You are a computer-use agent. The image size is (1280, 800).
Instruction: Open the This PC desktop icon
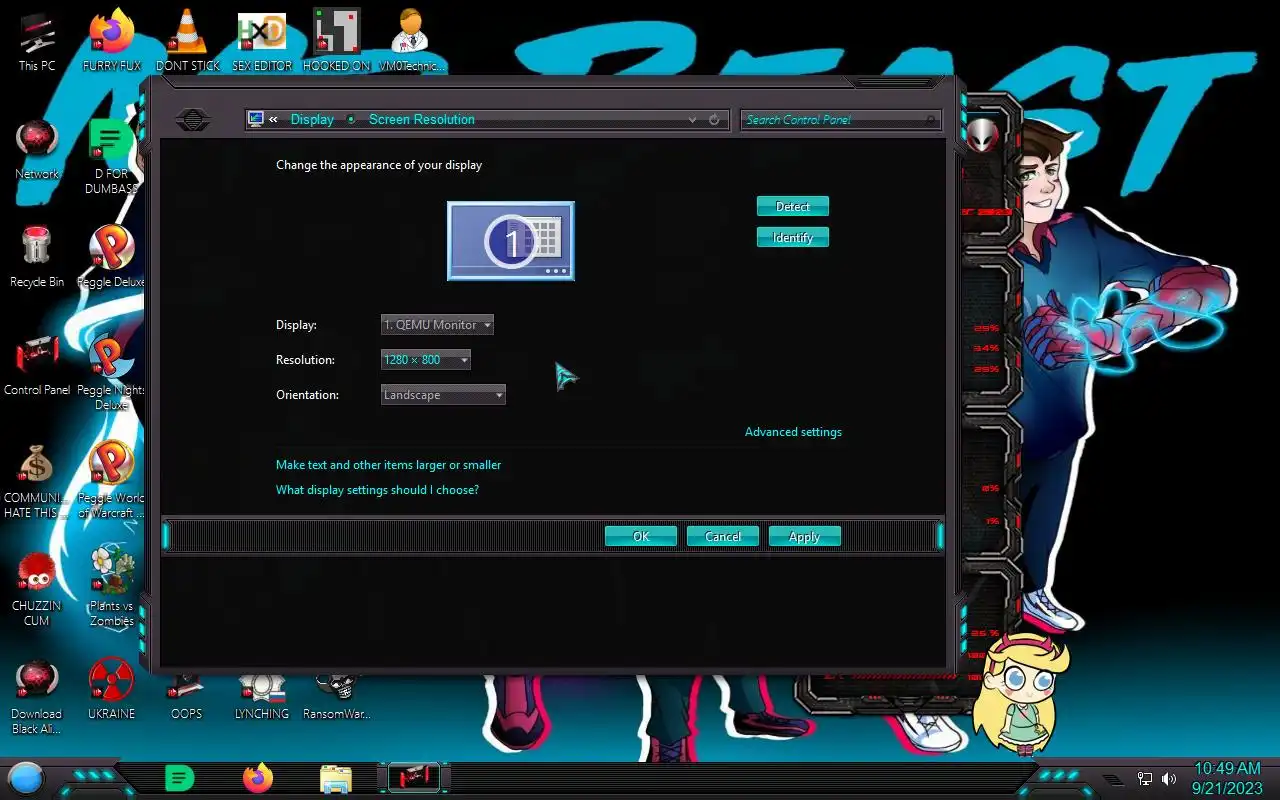[x=37, y=40]
